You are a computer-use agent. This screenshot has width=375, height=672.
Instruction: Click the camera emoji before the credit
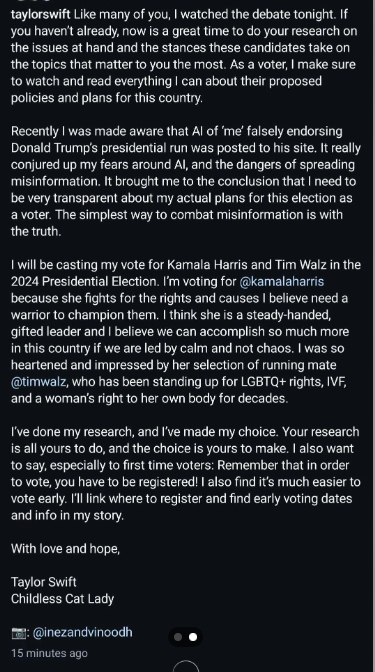click(18, 633)
